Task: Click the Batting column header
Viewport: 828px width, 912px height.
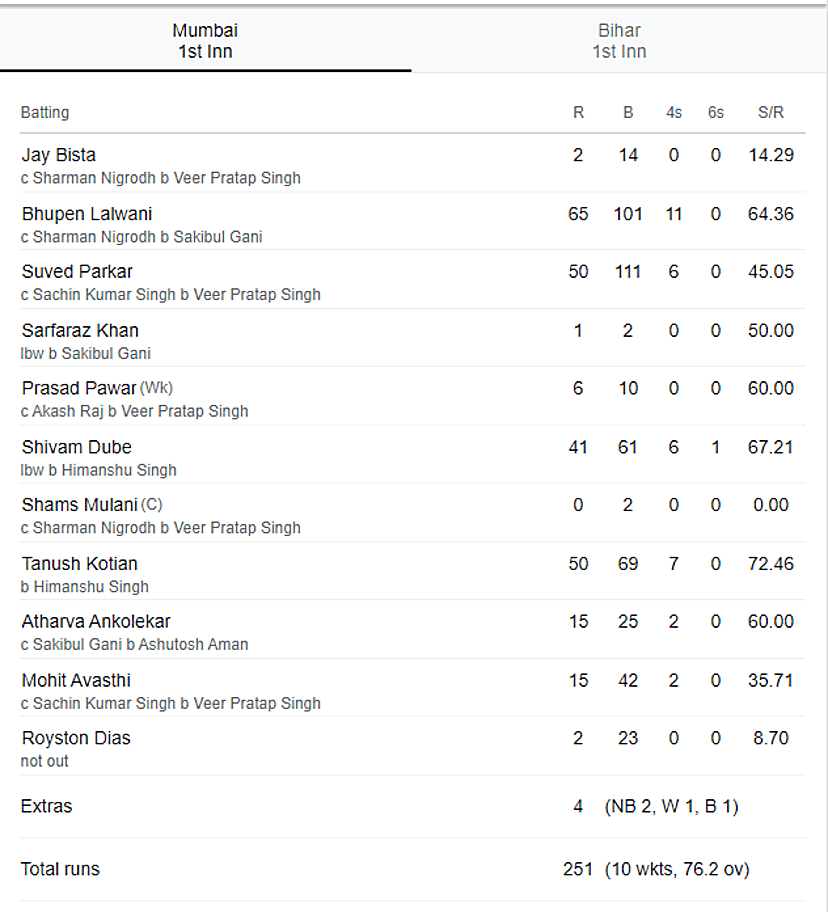Action: 45,112
